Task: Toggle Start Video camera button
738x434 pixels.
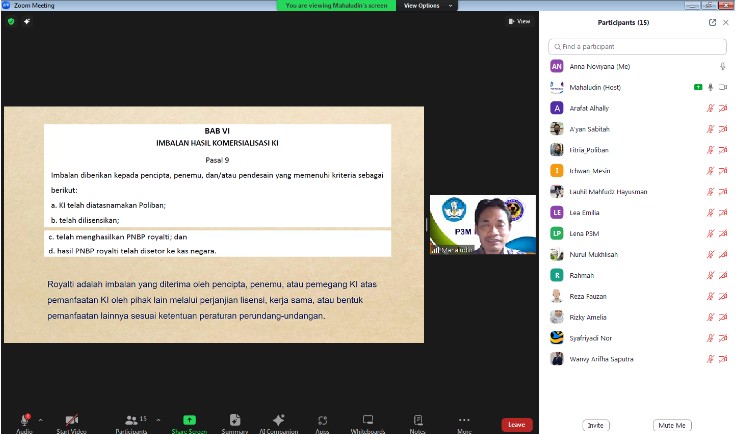Action: (72, 420)
